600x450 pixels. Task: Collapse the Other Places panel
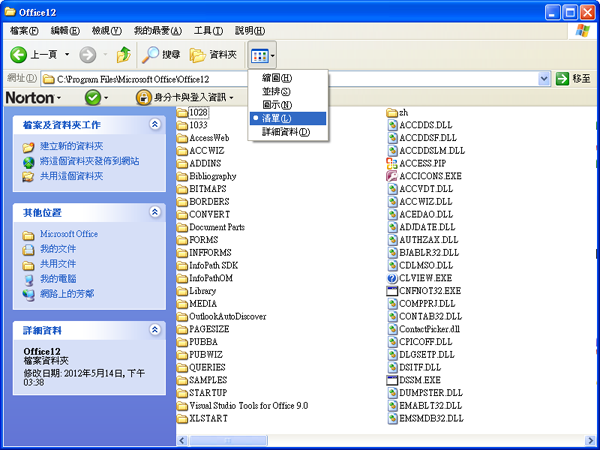[x=155, y=212]
